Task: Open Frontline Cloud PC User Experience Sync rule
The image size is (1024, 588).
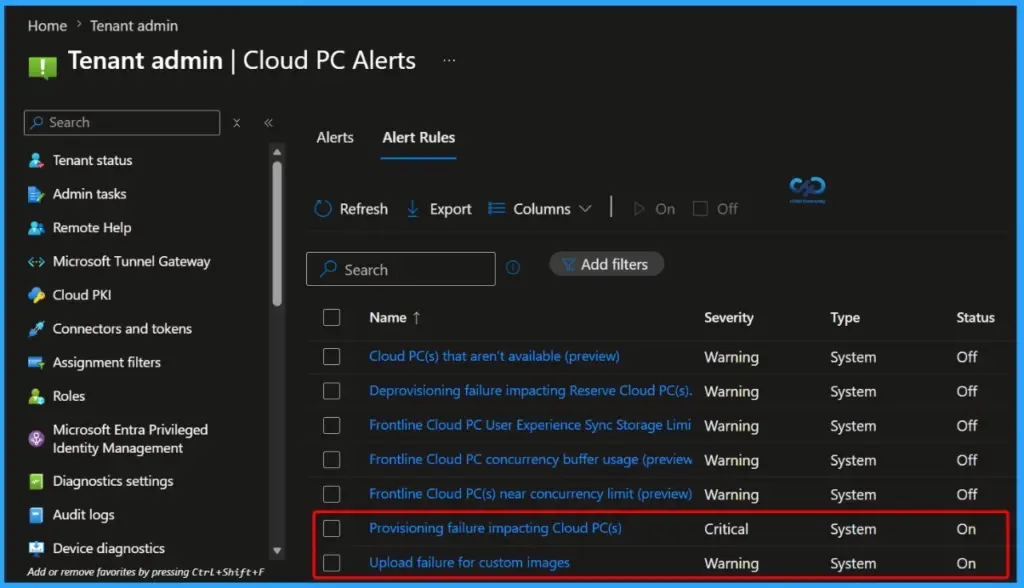Action: pos(530,425)
